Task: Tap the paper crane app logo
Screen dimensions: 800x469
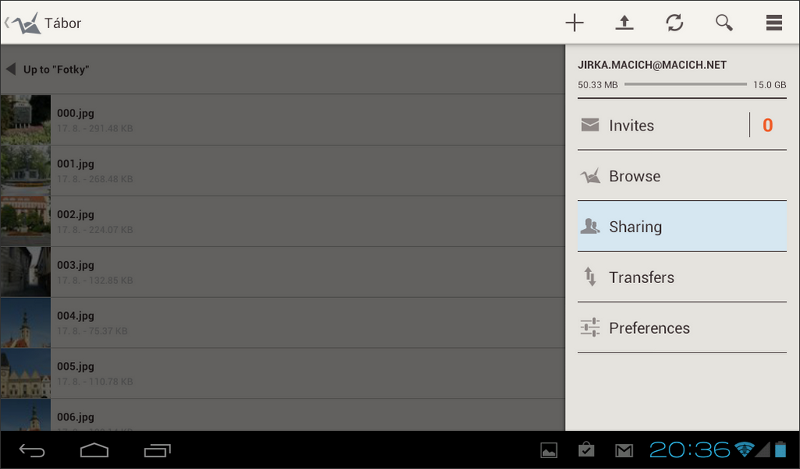Action: tap(27, 23)
